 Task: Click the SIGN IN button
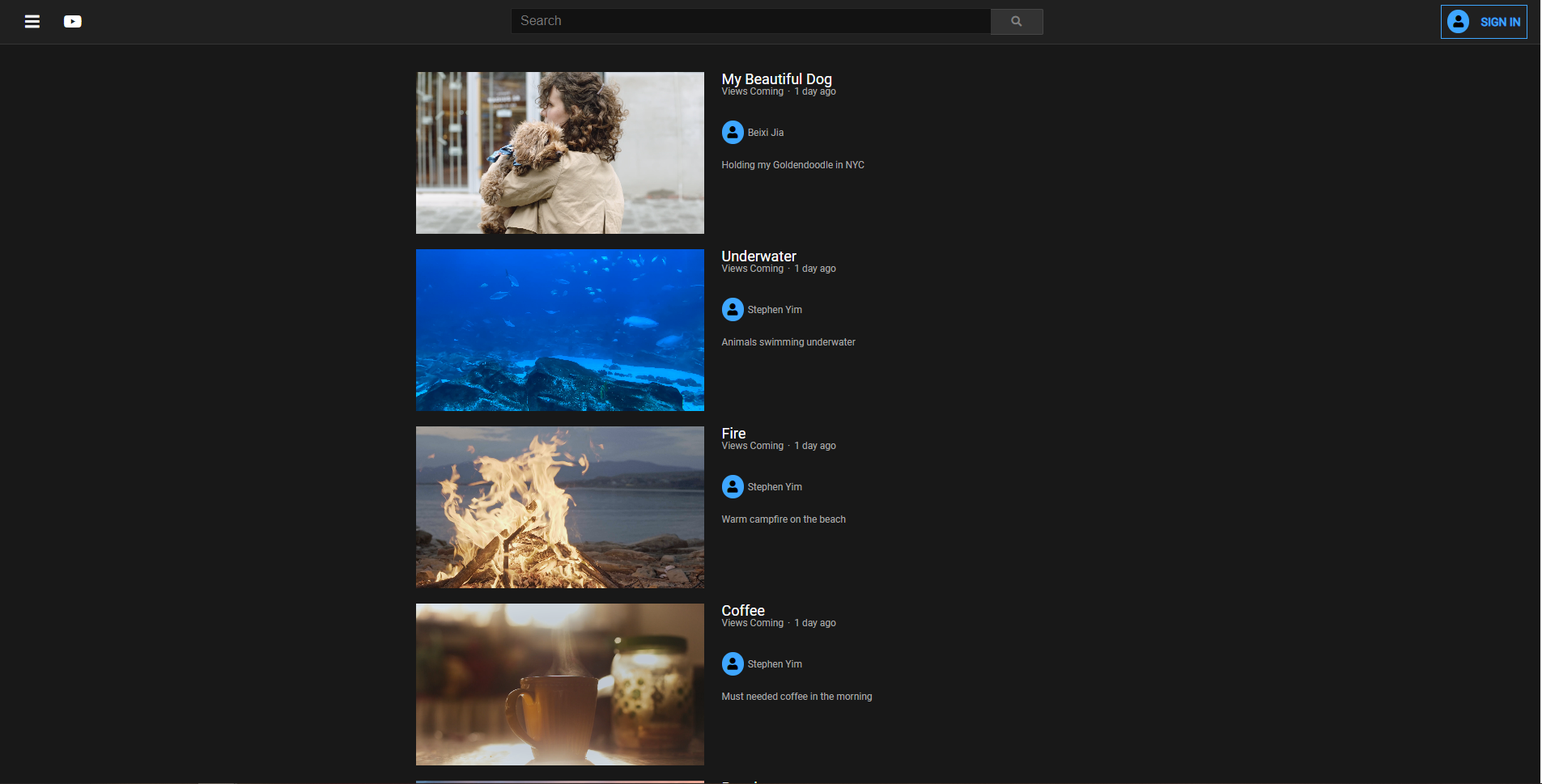1500,22
